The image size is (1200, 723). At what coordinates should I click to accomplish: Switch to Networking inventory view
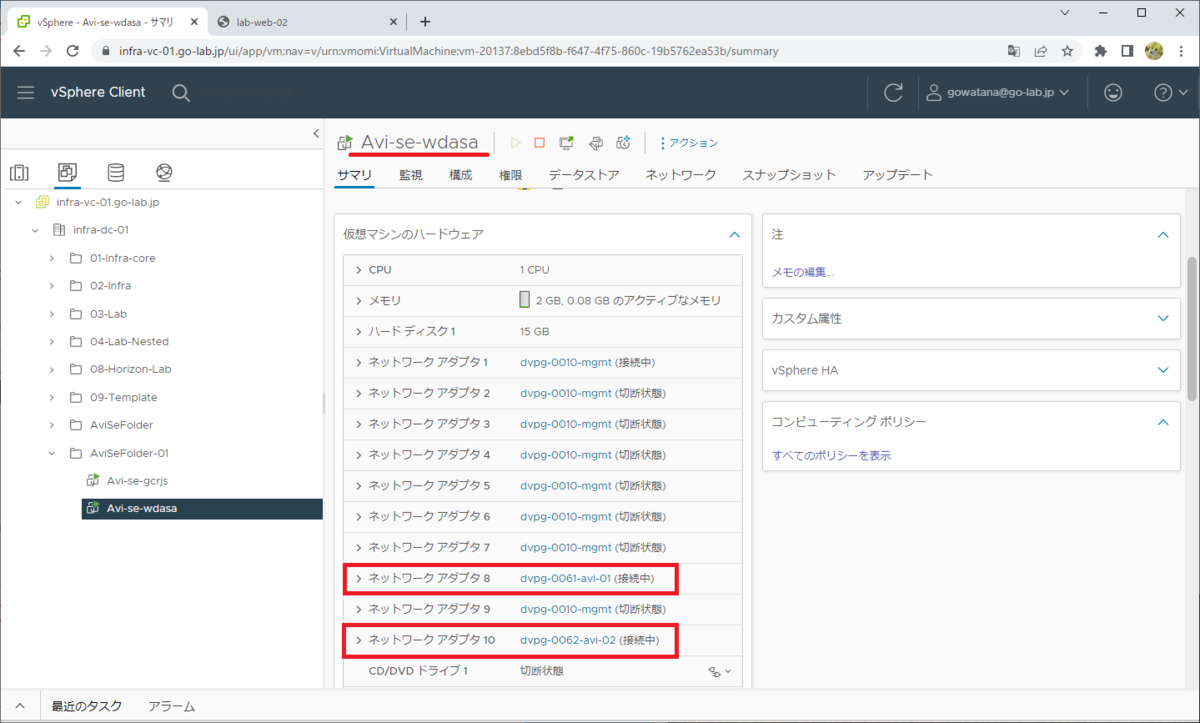pos(164,172)
